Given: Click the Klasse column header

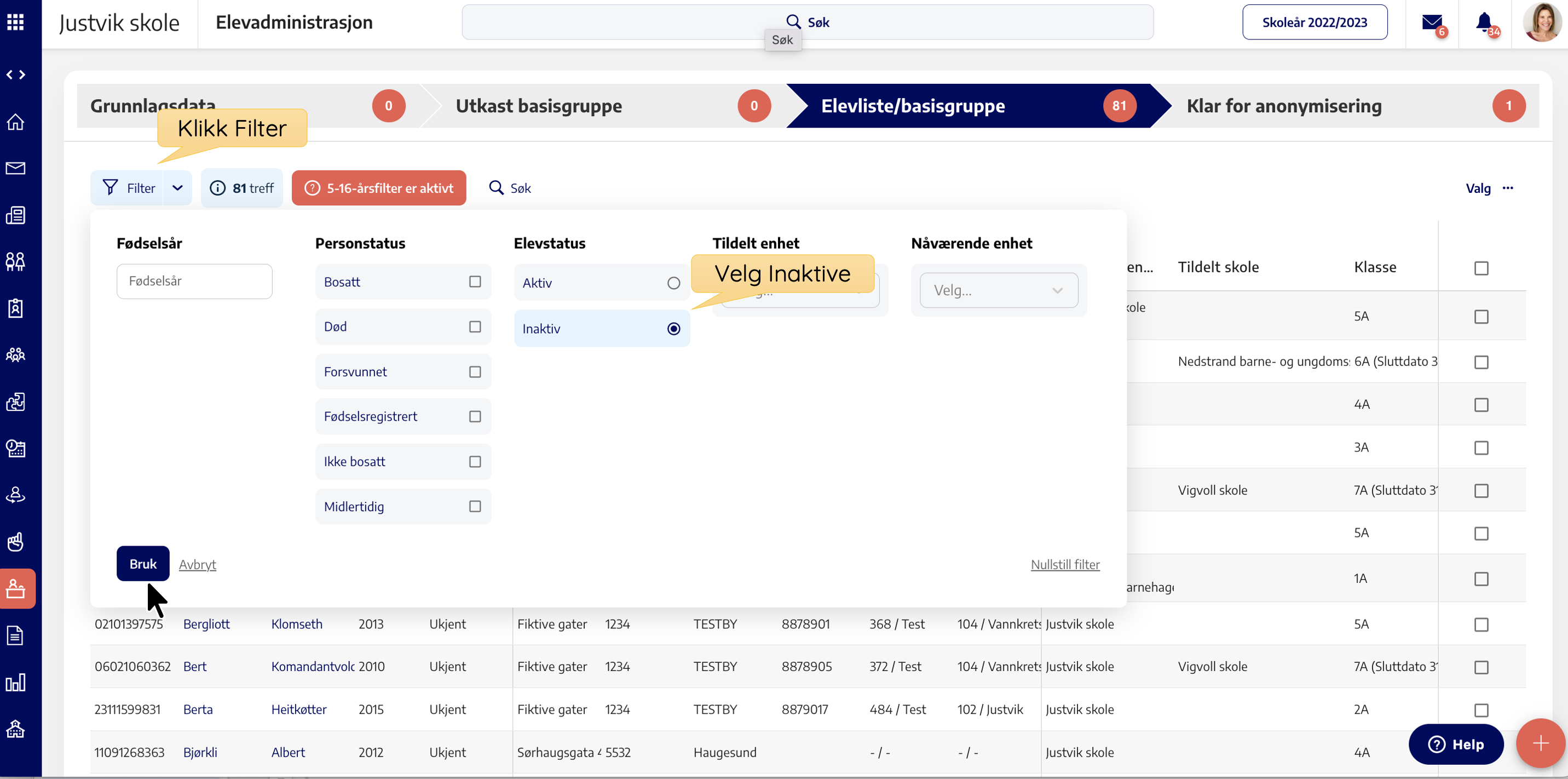Looking at the screenshot, I should 1375,267.
